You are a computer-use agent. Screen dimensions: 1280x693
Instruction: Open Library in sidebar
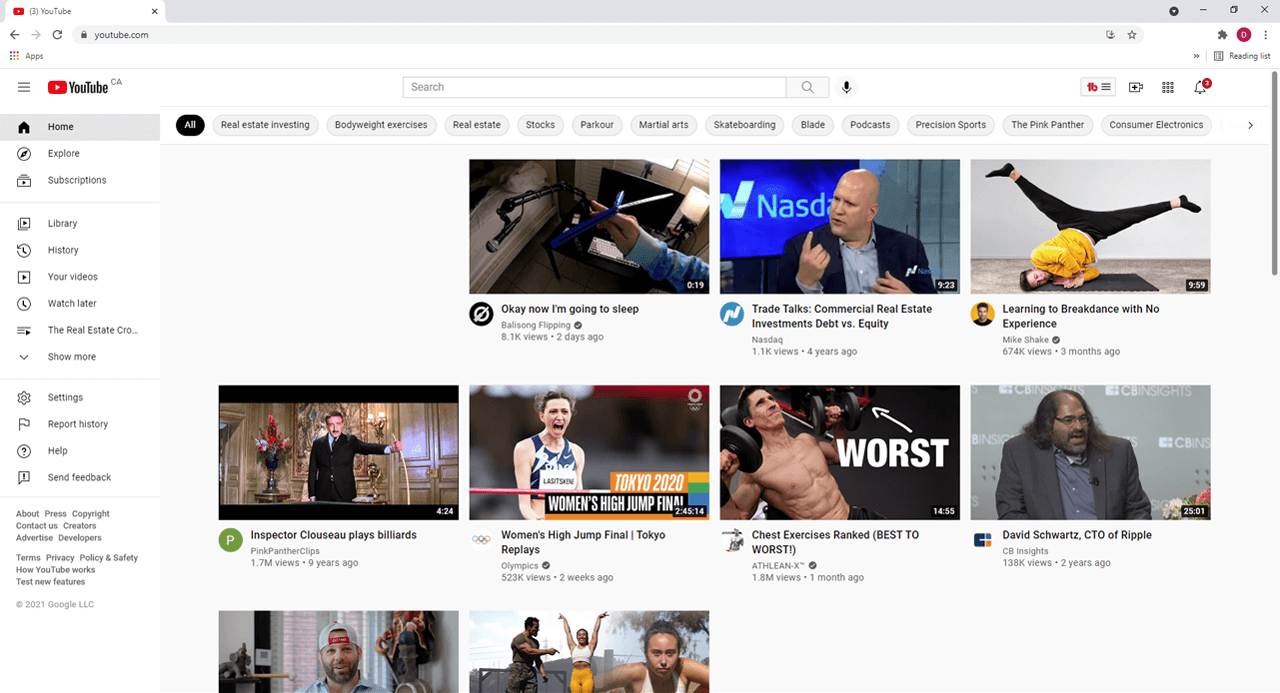tap(80, 224)
